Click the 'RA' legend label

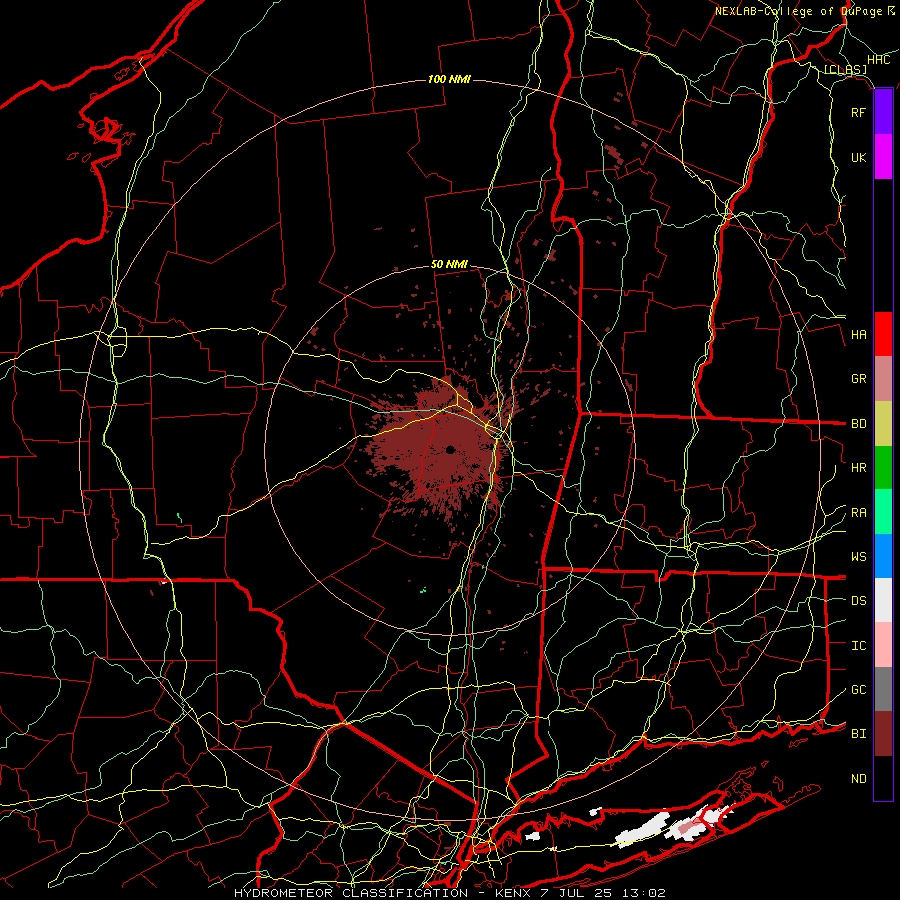(x=859, y=513)
